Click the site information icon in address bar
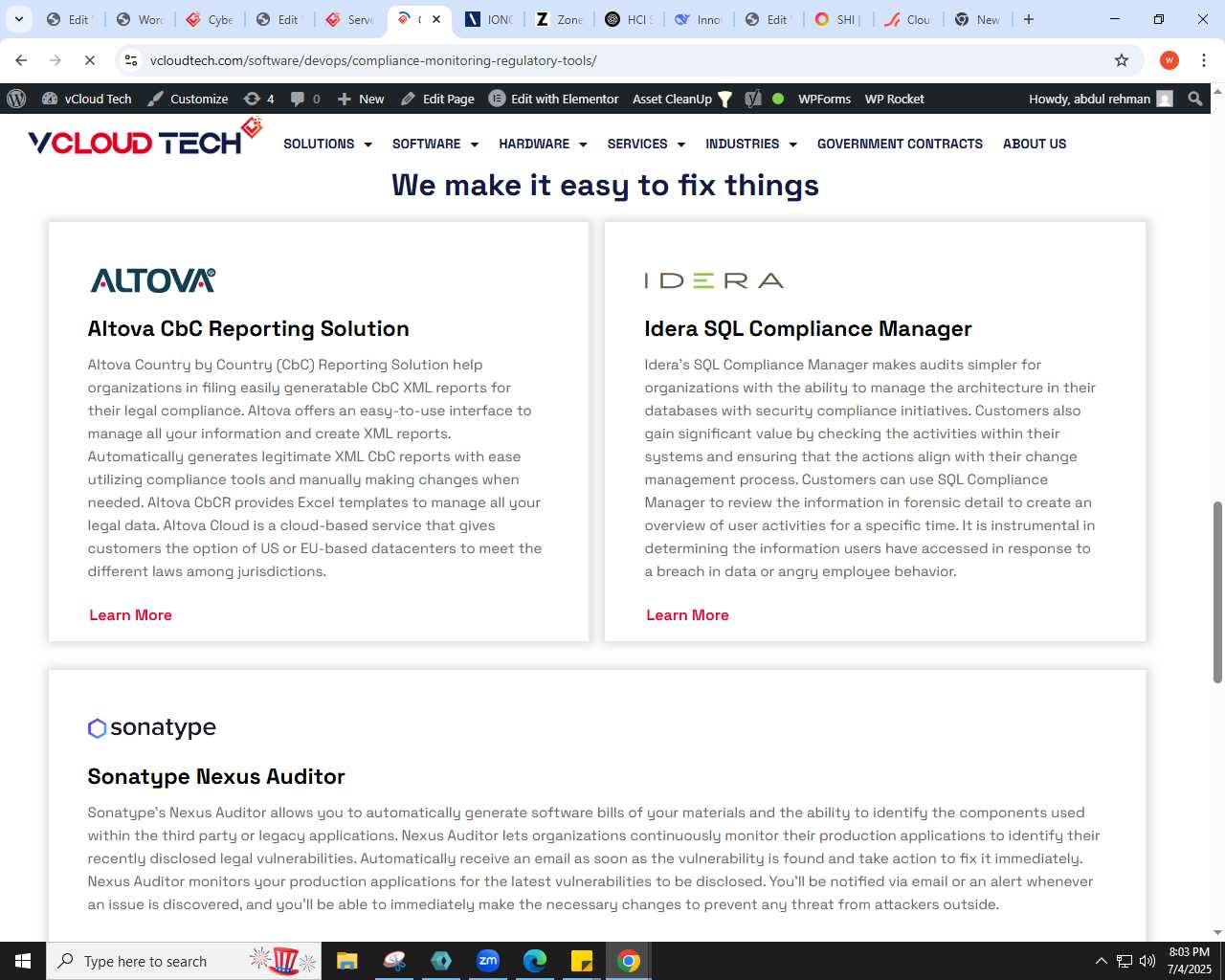 (132, 60)
